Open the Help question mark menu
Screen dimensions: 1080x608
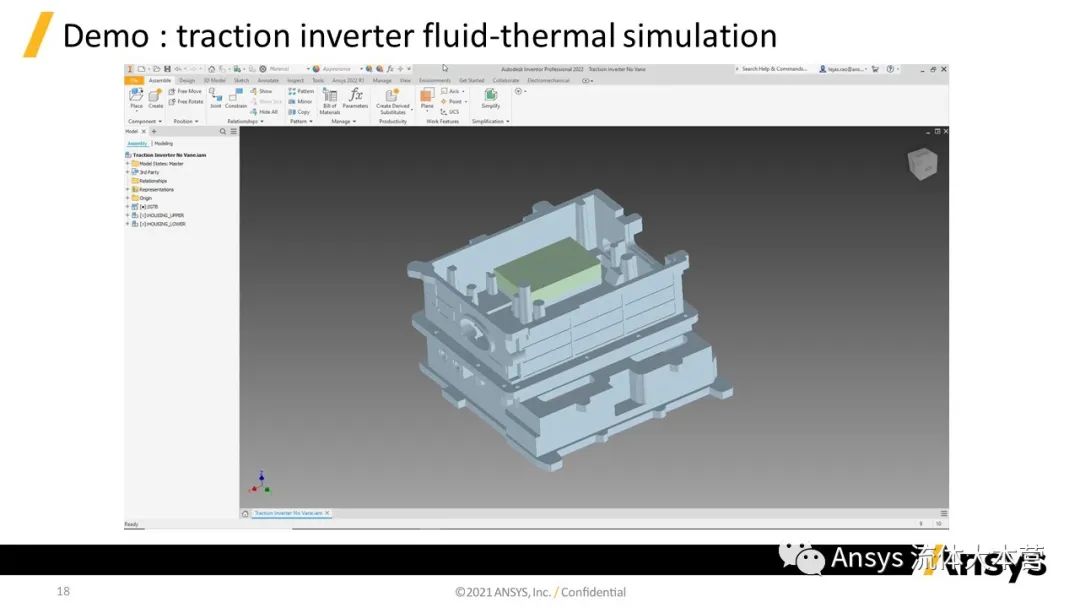[891, 69]
